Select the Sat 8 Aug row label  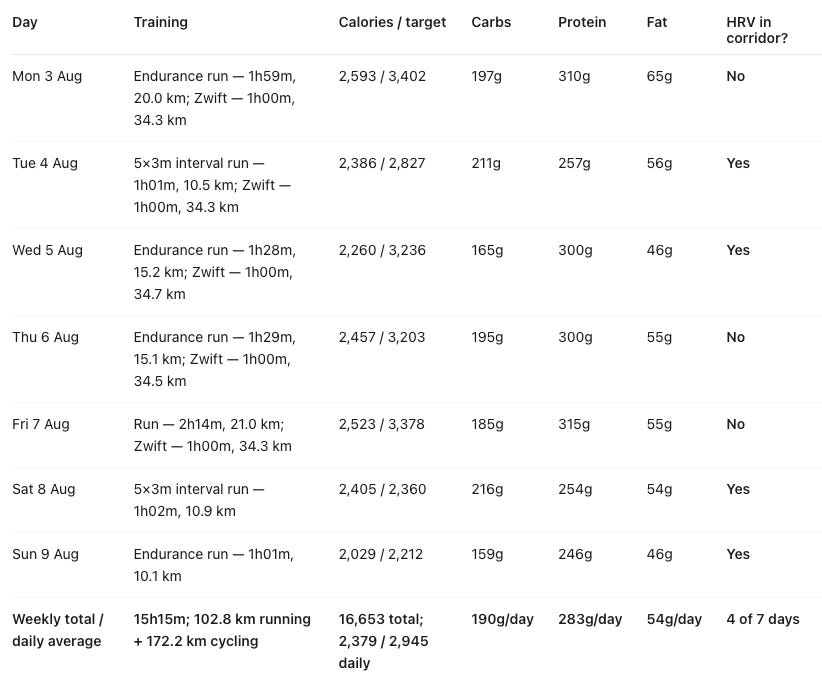(44, 490)
